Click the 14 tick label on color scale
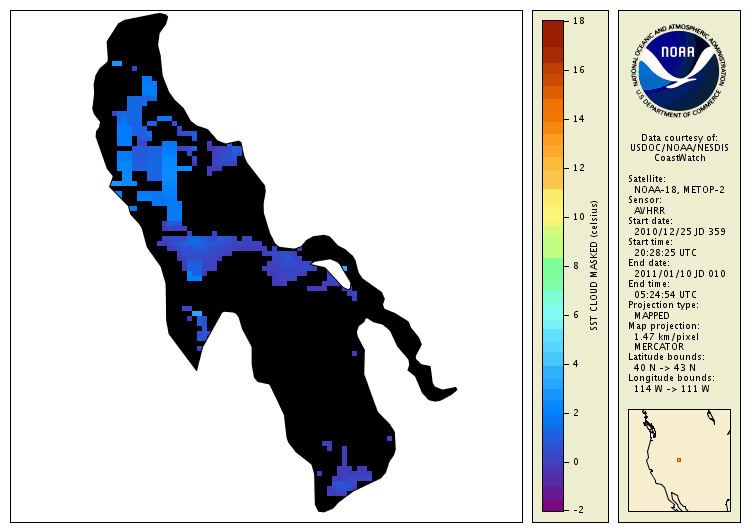 point(579,119)
